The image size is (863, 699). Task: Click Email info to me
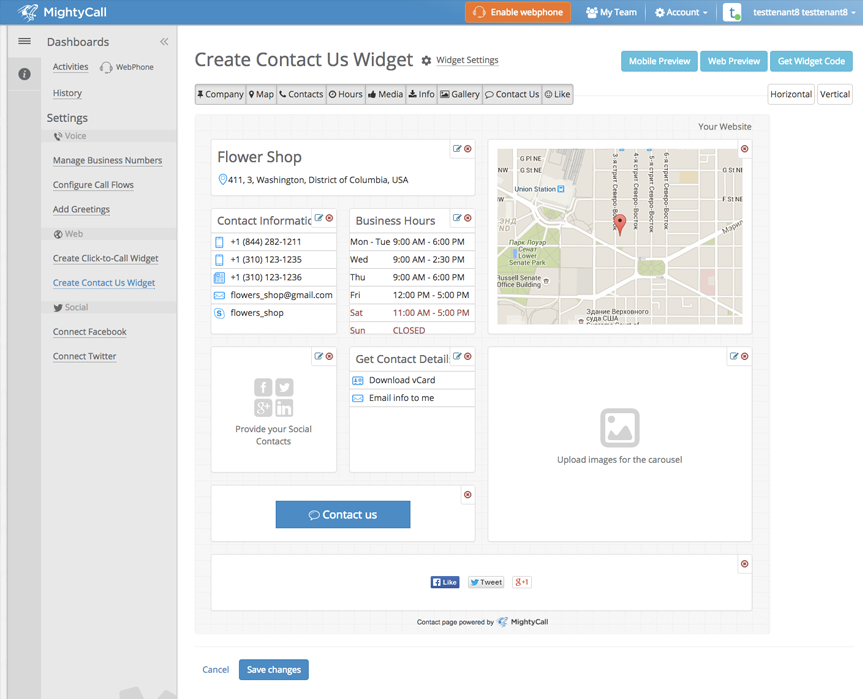(x=412, y=398)
